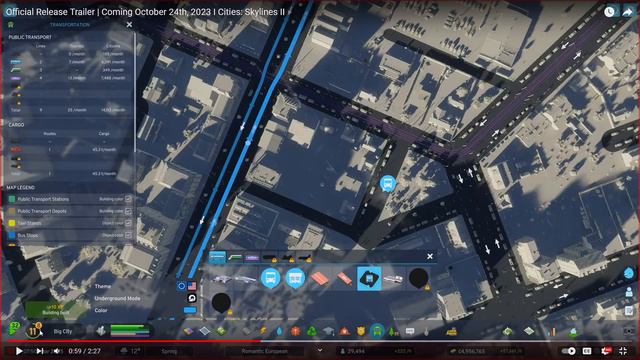The image size is (640, 360).
Task: Skip to the next video
Action: coord(40,351)
